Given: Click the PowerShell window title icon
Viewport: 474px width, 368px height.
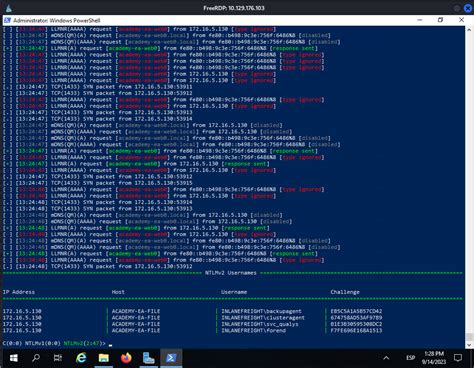Looking at the screenshot, I should pos(7,20).
